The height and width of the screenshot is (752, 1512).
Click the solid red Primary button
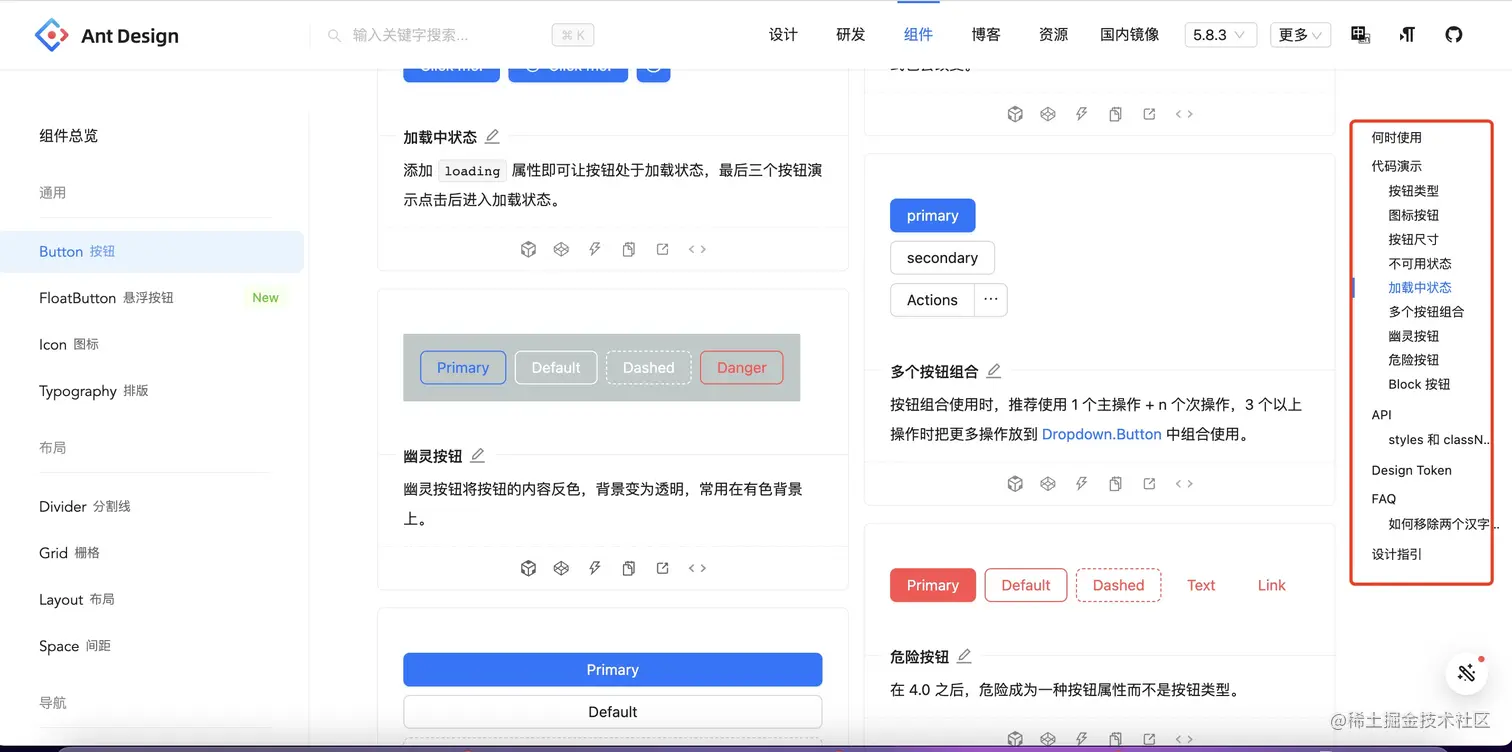[x=933, y=585]
